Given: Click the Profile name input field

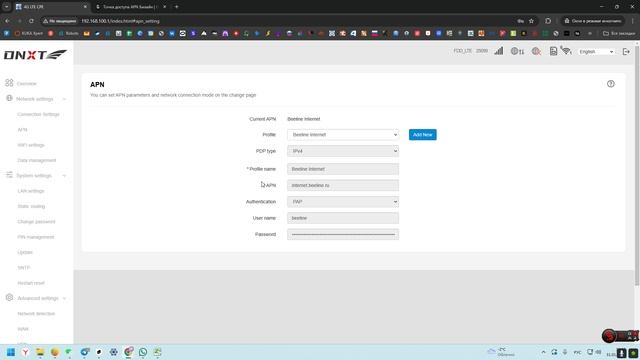Looking at the screenshot, I should (x=343, y=169).
